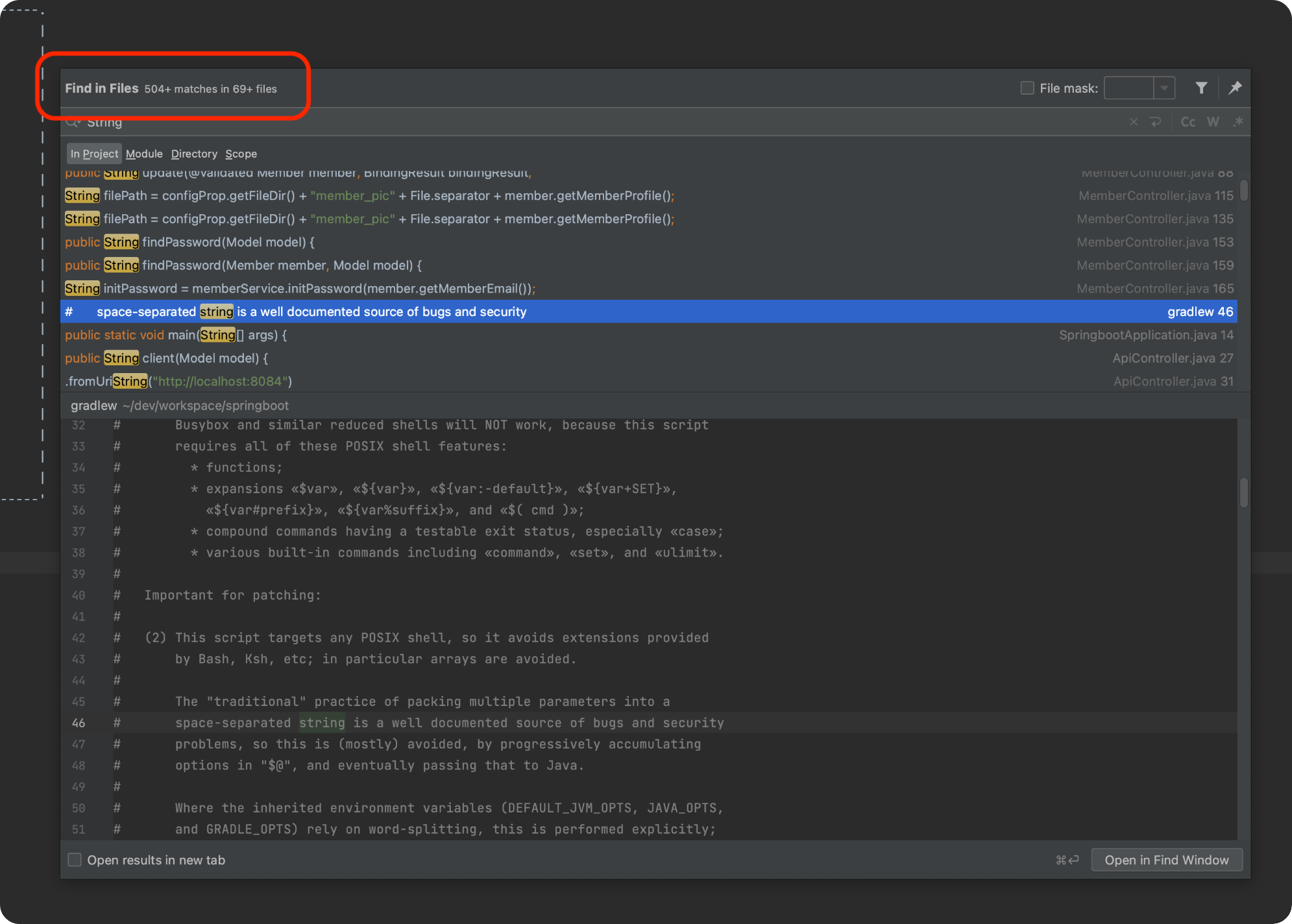Select the Scope tab

pos(241,154)
